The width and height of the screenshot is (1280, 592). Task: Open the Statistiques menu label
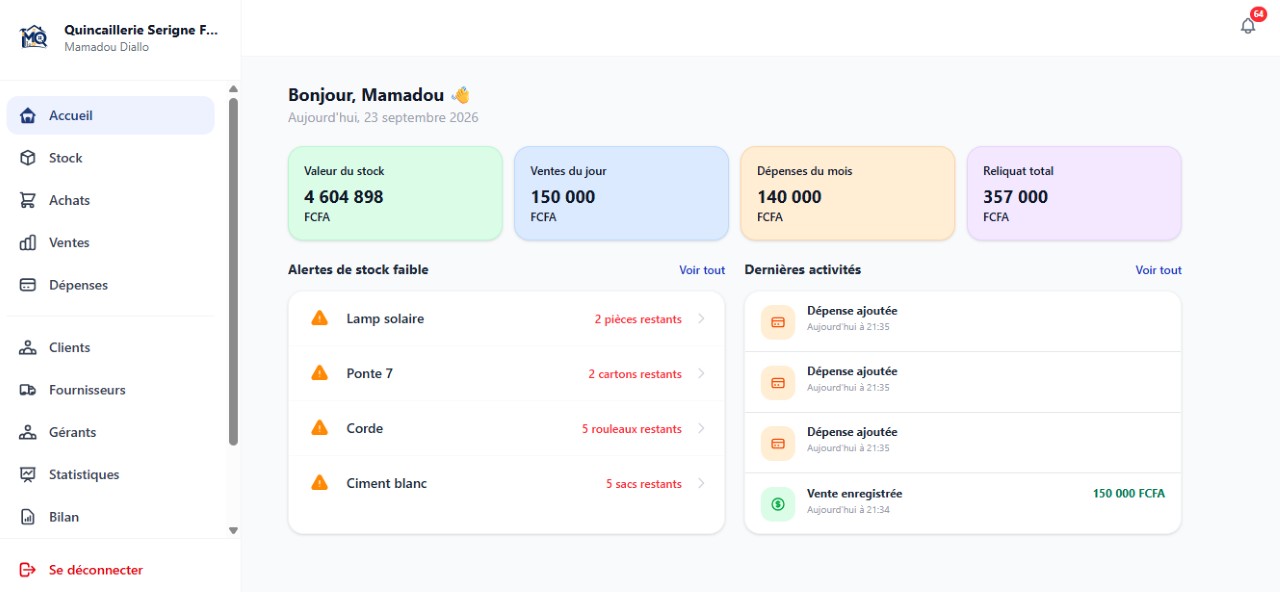(84, 475)
